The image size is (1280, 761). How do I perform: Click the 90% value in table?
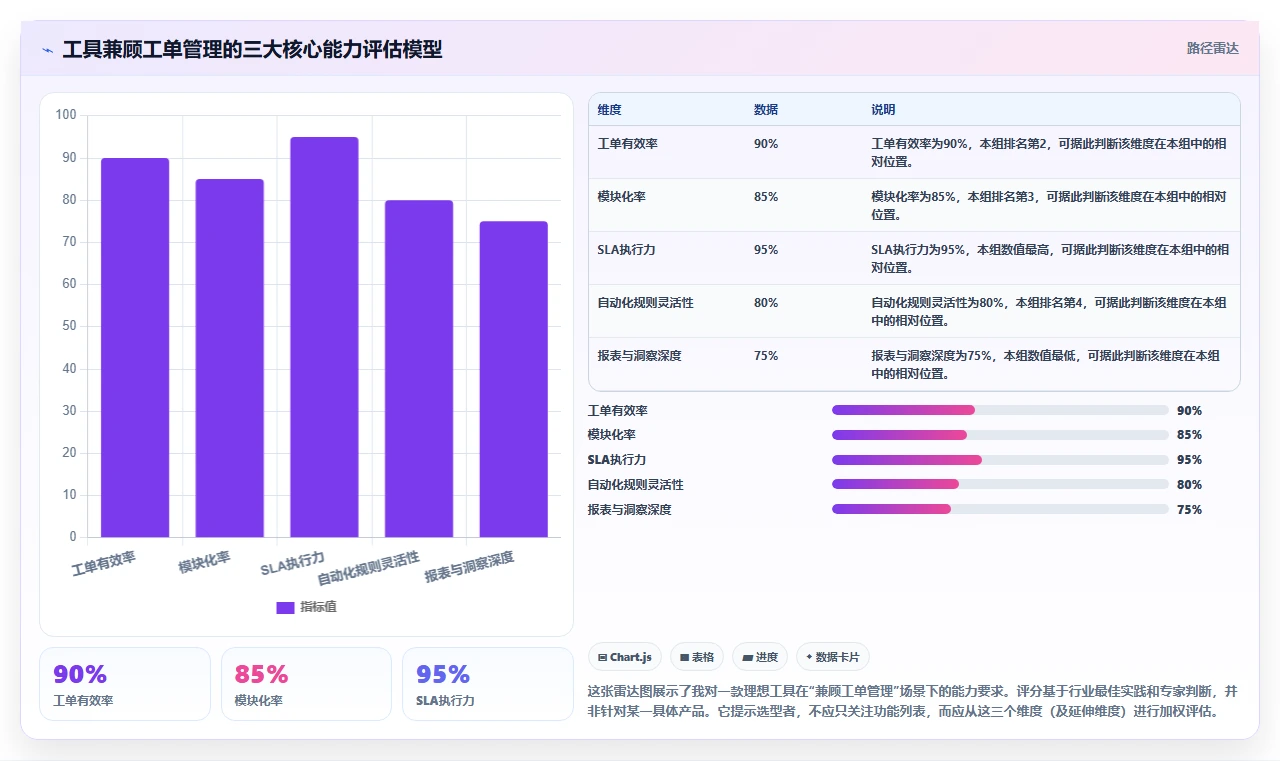coord(766,144)
